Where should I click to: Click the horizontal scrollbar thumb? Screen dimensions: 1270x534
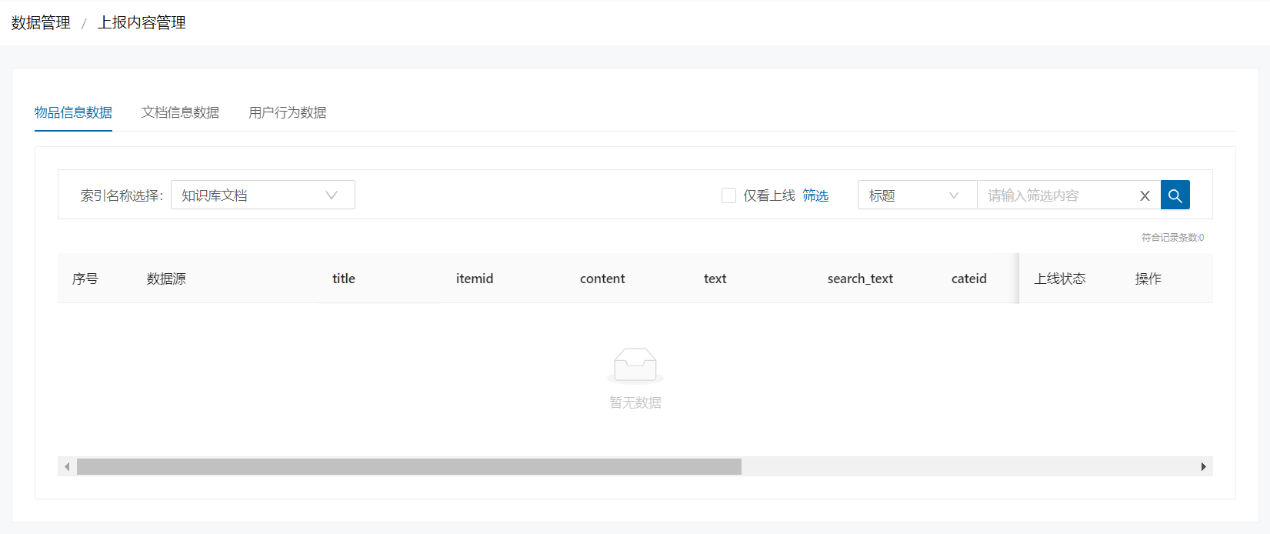coord(409,467)
